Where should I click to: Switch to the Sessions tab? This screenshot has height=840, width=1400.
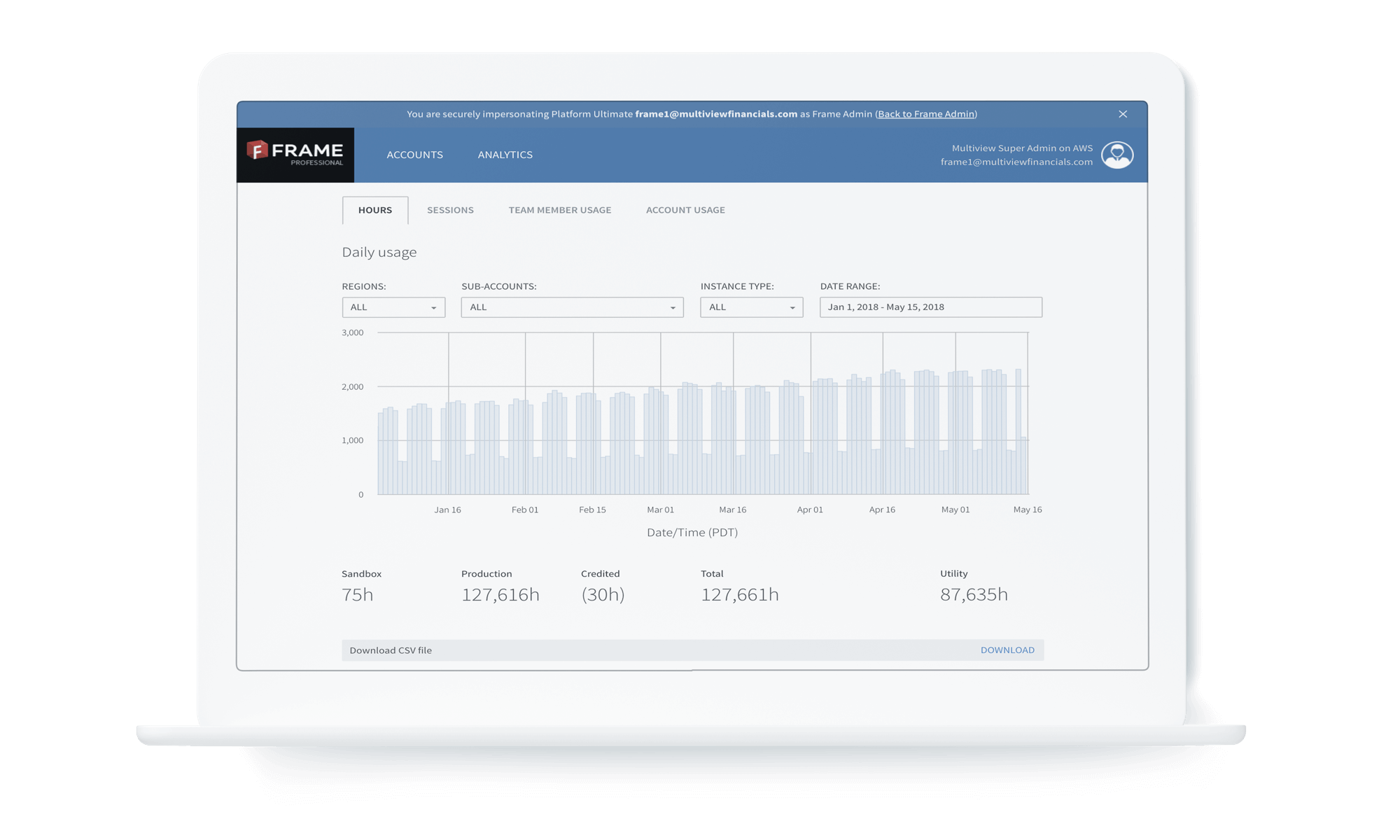pyautogui.click(x=450, y=210)
